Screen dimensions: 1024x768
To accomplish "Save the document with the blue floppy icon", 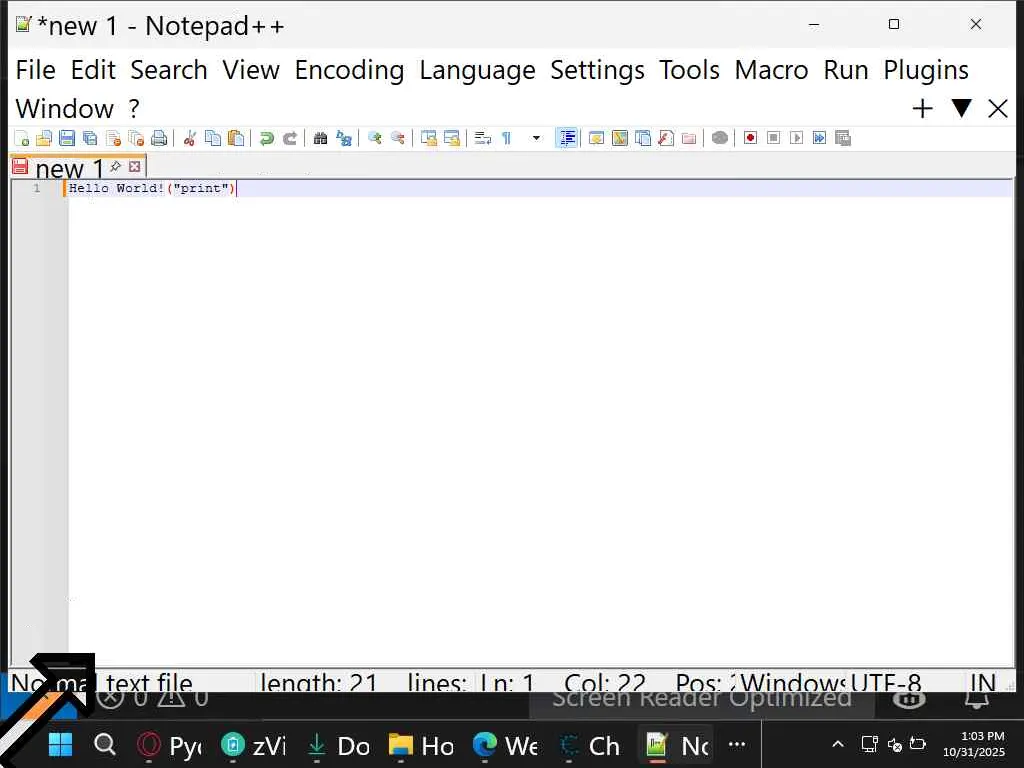I will click(67, 138).
